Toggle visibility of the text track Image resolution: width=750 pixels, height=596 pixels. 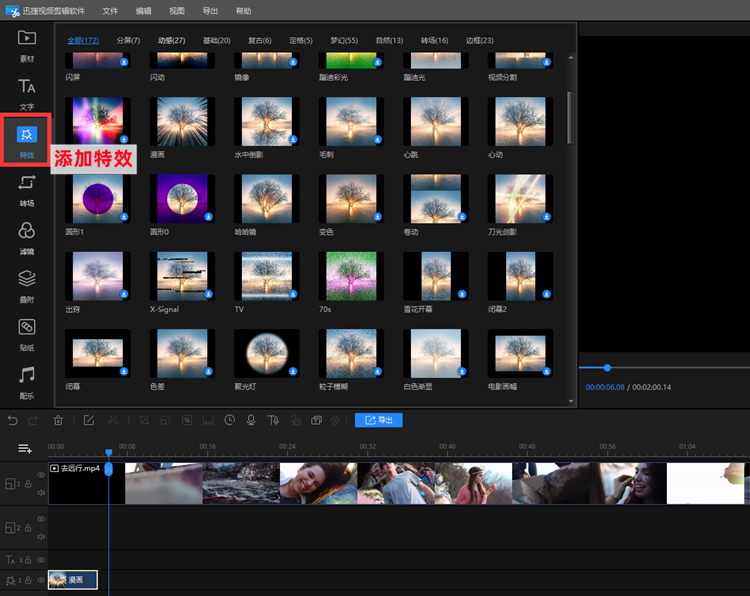41,559
